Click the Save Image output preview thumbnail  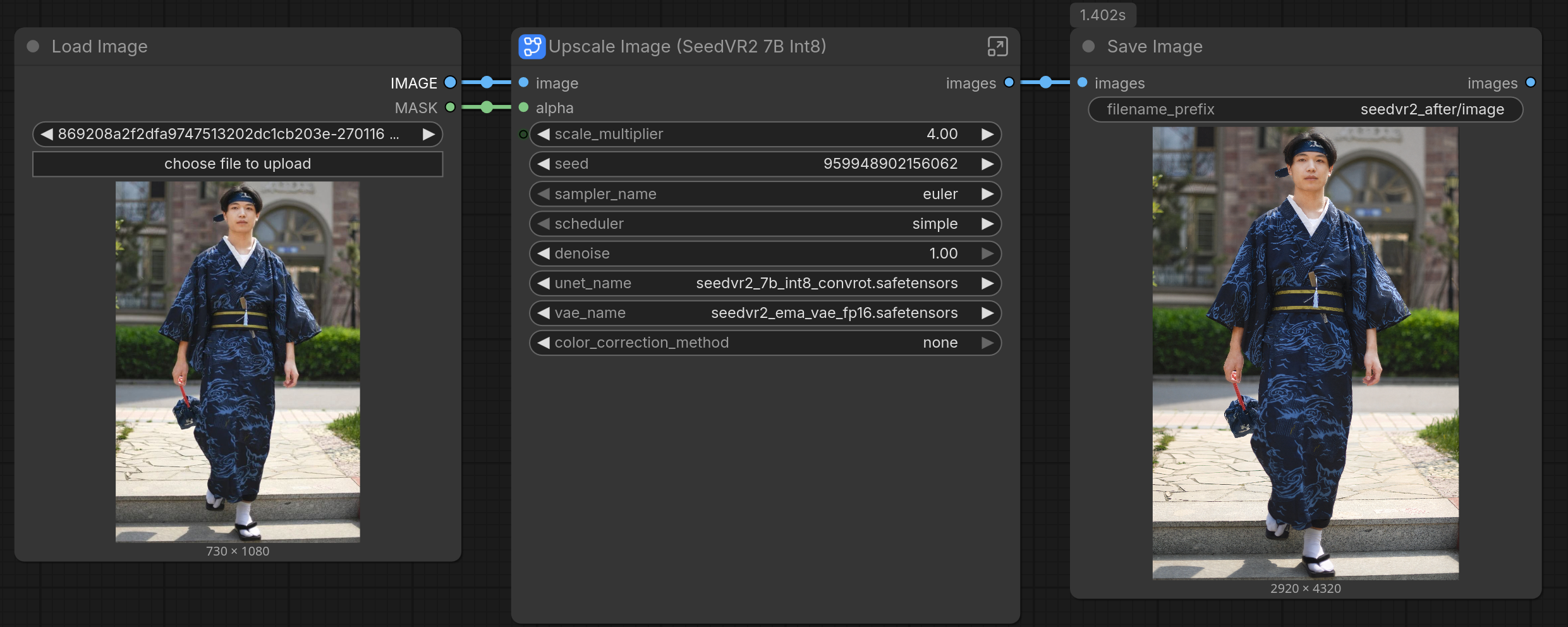(x=1306, y=353)
